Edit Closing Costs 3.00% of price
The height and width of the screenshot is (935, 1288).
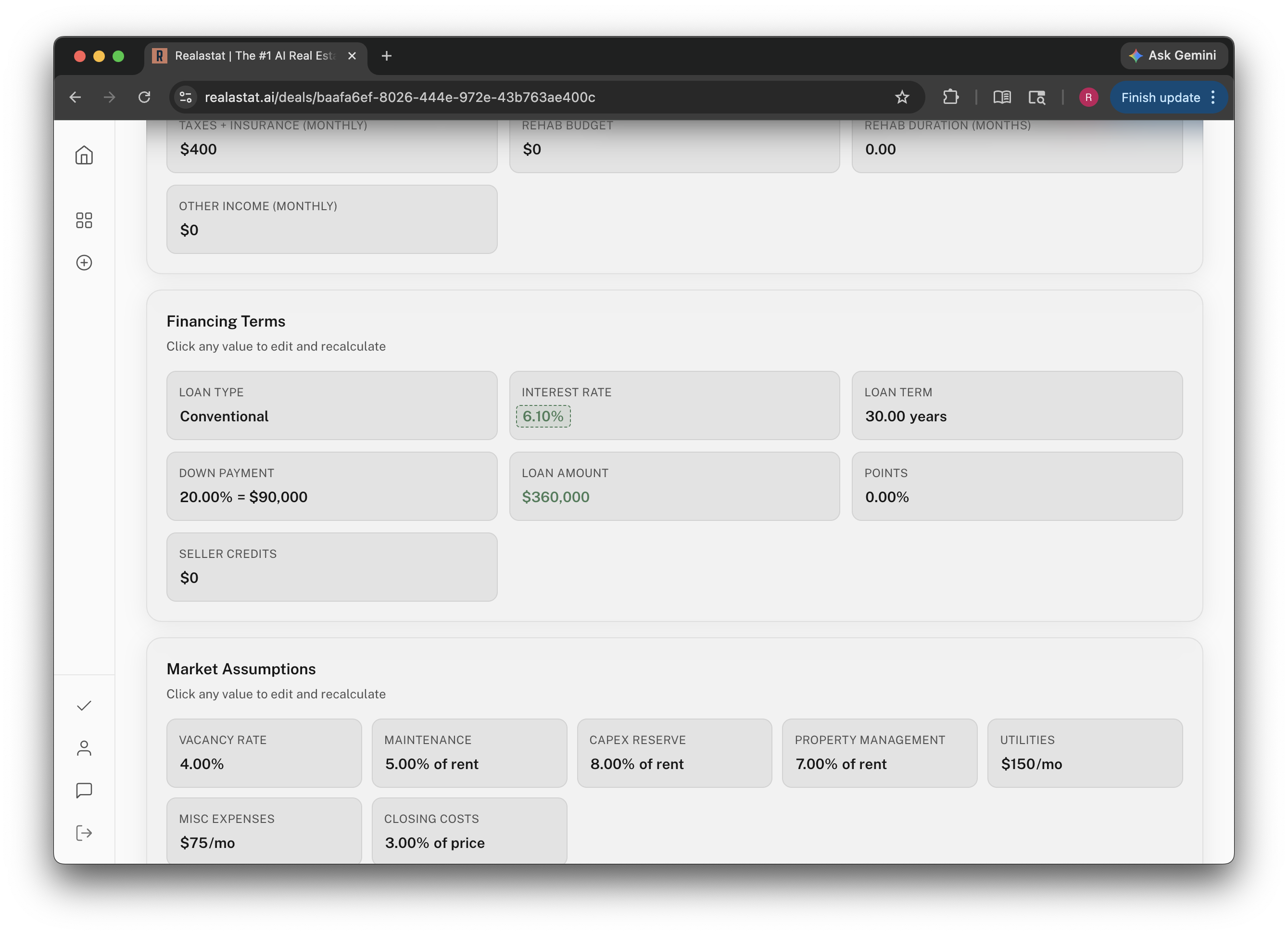(434, 843)
